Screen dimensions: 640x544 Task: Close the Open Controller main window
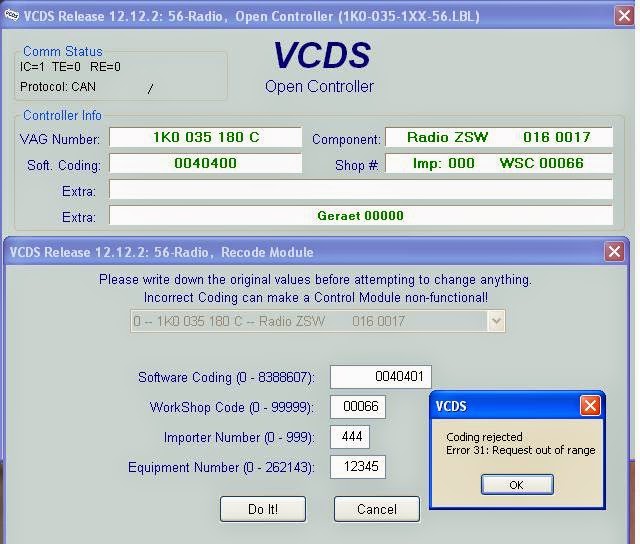point(624,16)
